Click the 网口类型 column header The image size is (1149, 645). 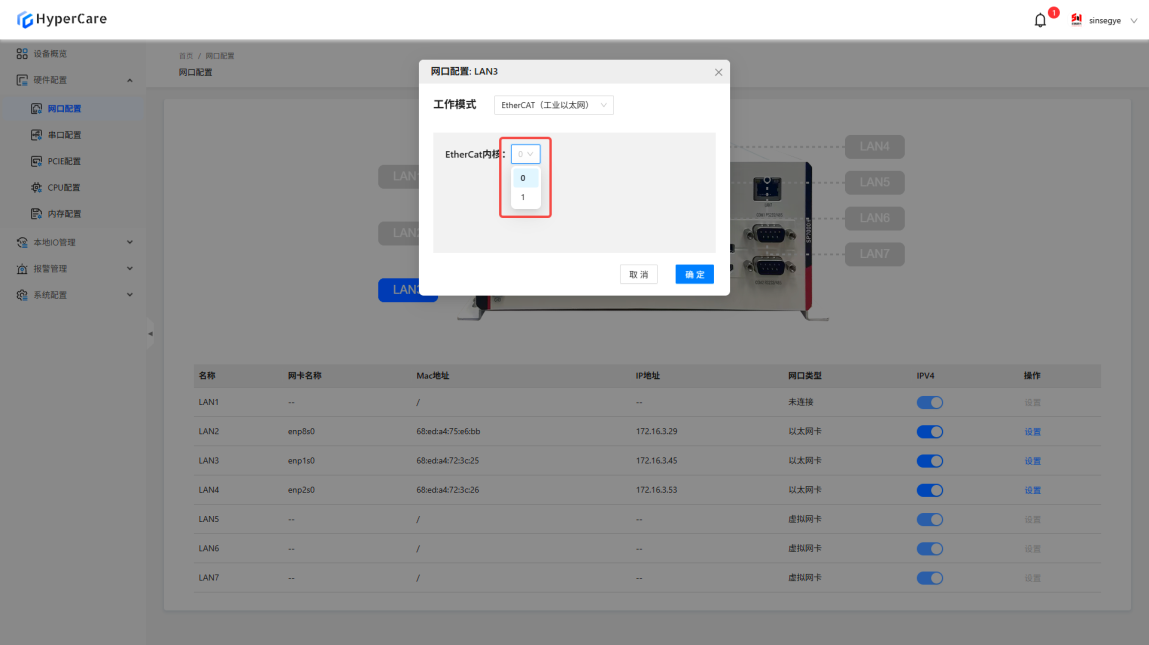[x=805, y=375]
